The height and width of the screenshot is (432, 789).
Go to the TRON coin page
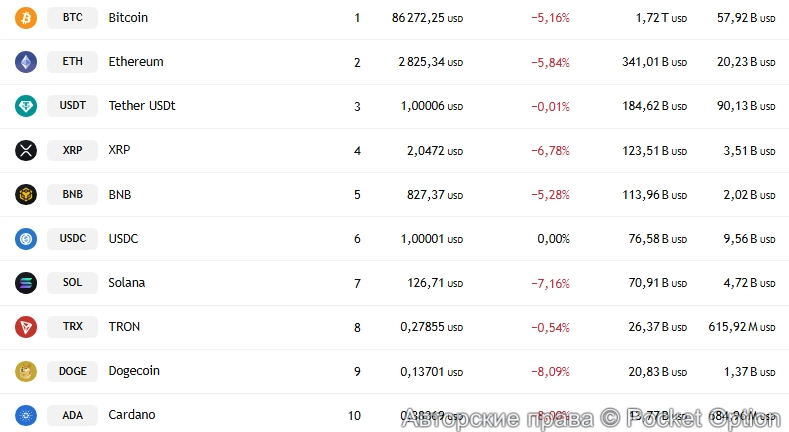coord(124,327)
